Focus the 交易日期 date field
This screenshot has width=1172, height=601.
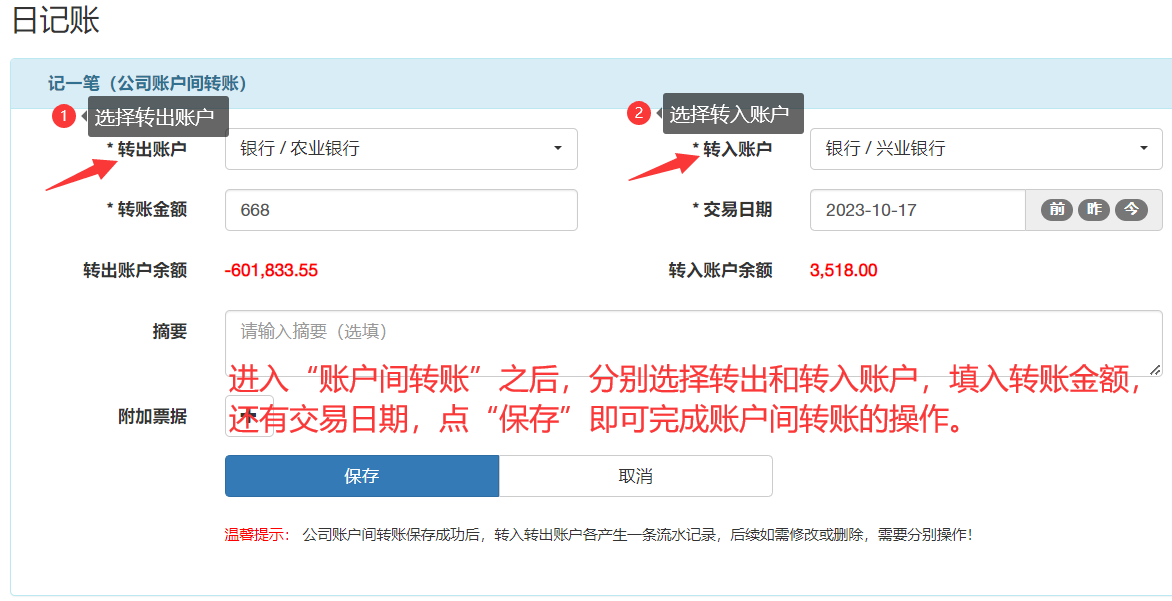[917, 210]
